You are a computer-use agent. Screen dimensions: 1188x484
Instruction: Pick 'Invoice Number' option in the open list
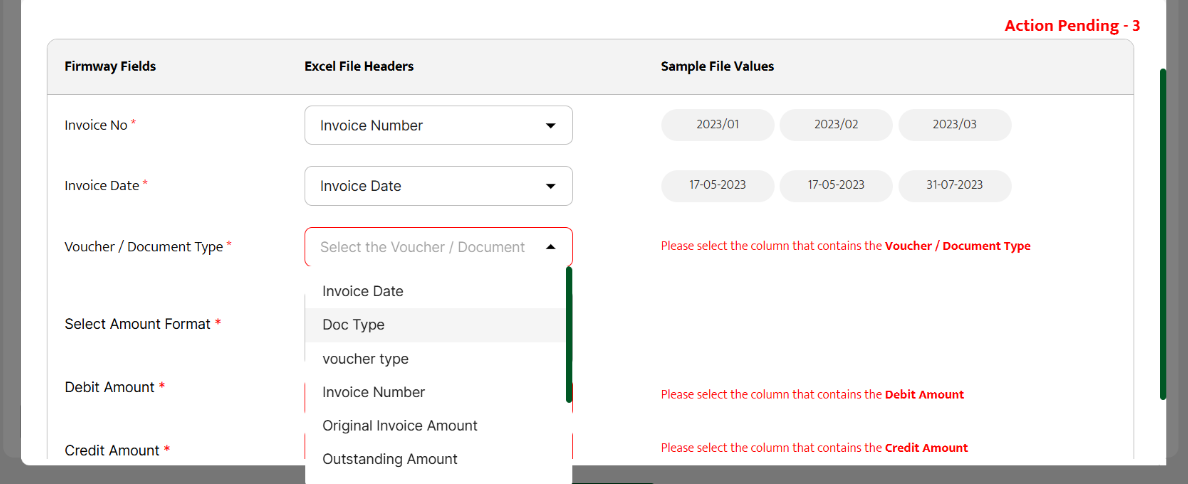tap(373, 392)
